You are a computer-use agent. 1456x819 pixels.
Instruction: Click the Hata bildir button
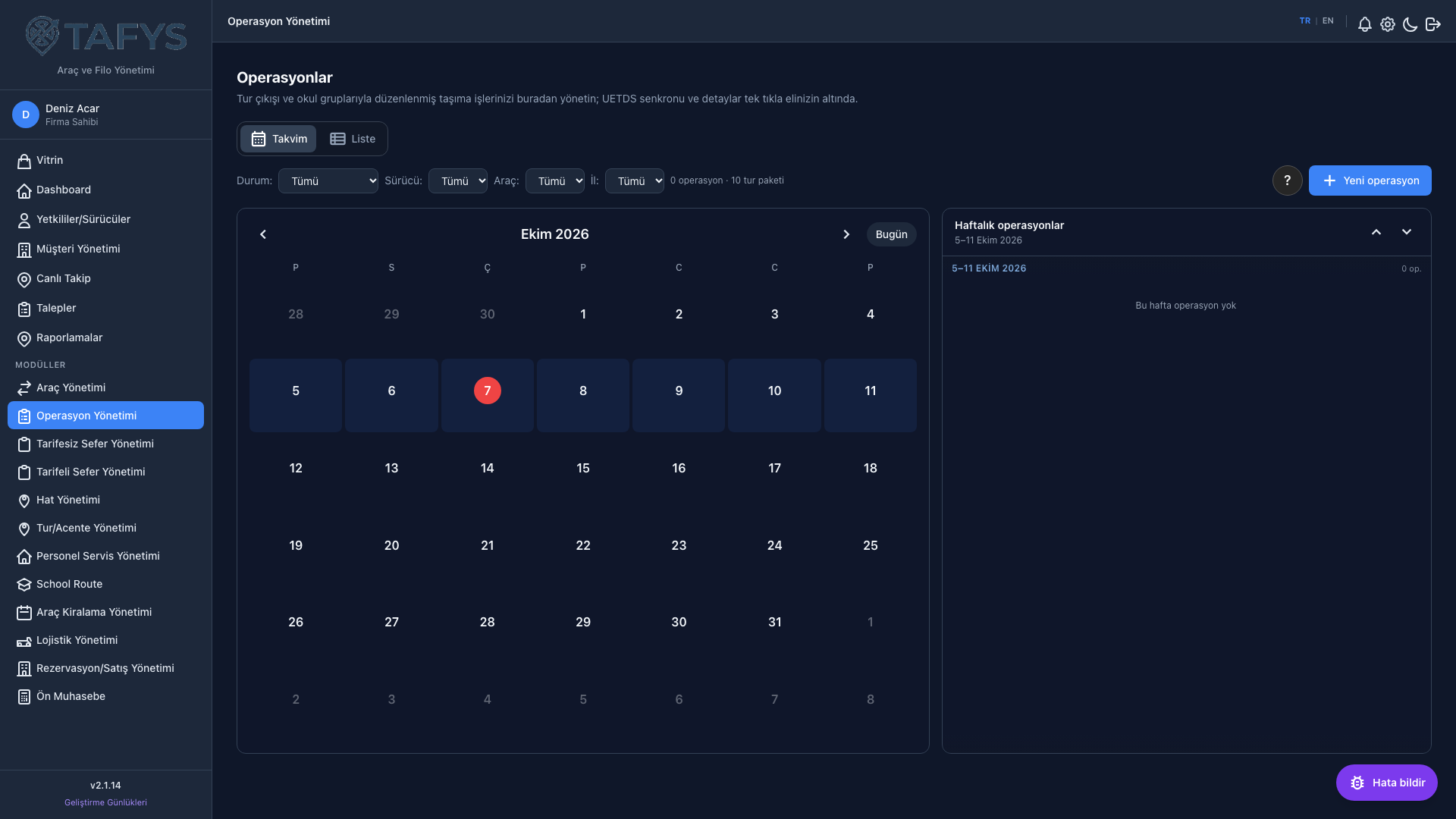1386,783
